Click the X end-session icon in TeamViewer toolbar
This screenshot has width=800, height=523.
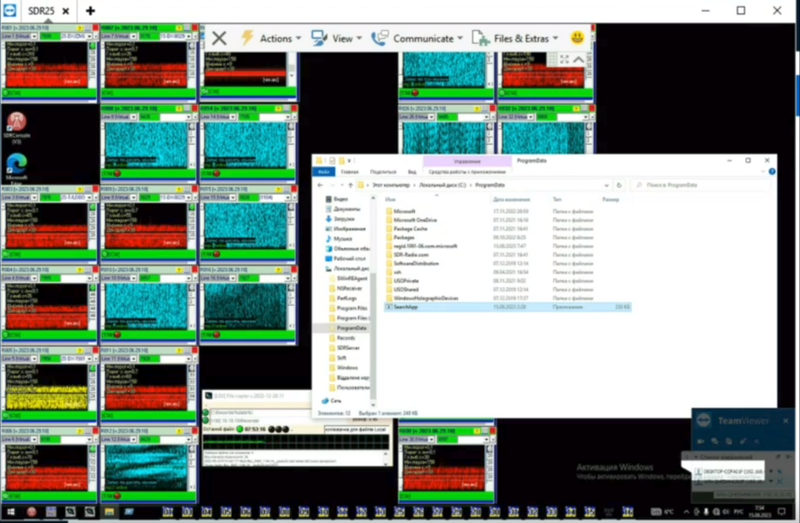[x=219, y=38]
